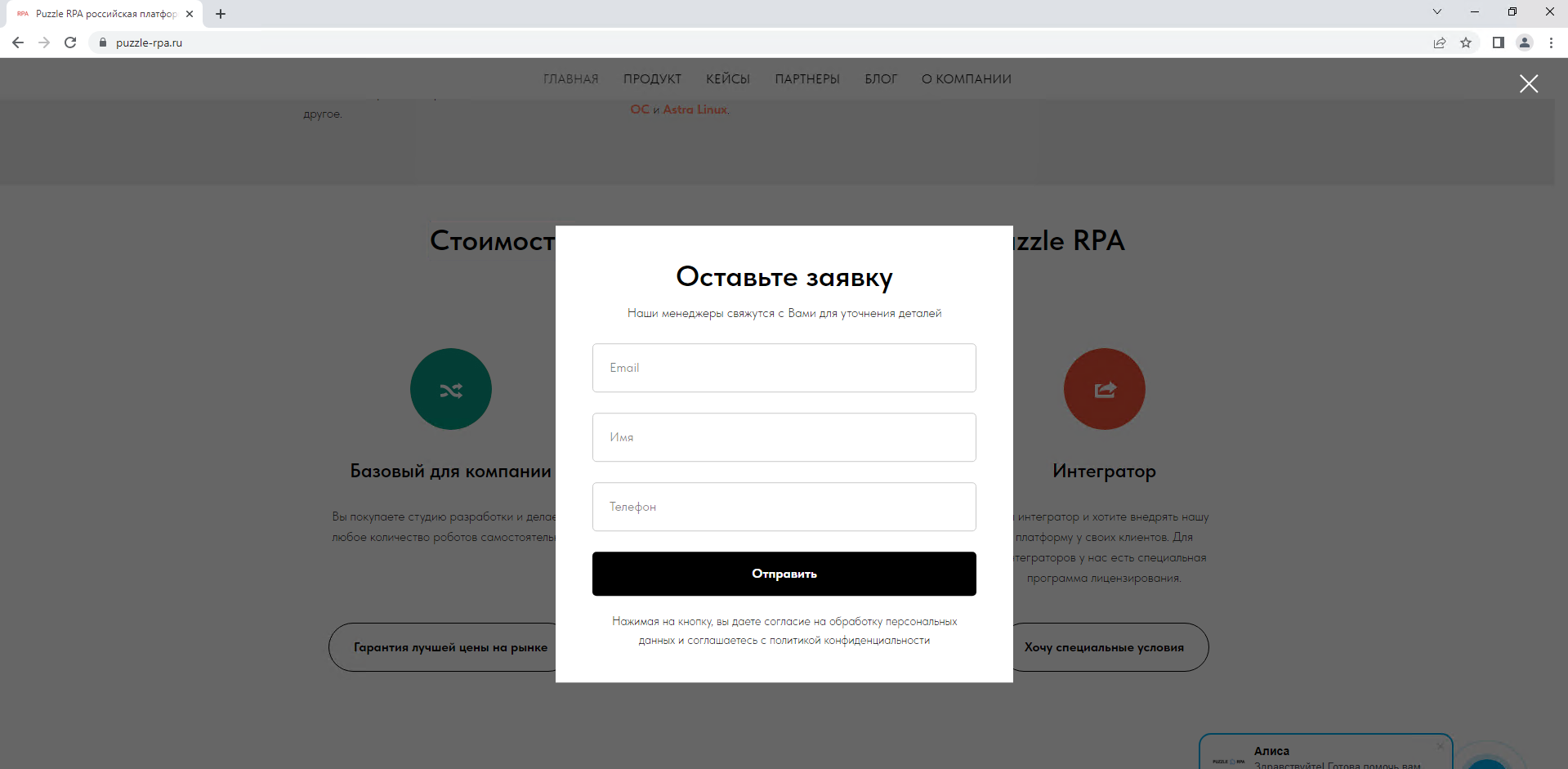
Task: Open the Chrome profile avatar
Action: (x=1524, y=42)
